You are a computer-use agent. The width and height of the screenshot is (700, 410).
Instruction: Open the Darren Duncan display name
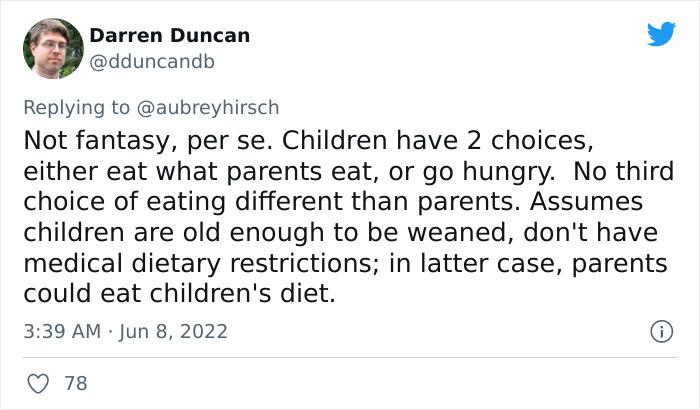click(170, 36)
